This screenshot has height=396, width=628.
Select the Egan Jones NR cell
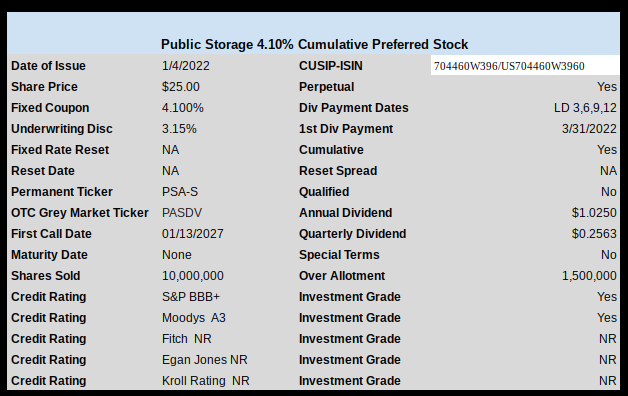(x=205, y=360)
